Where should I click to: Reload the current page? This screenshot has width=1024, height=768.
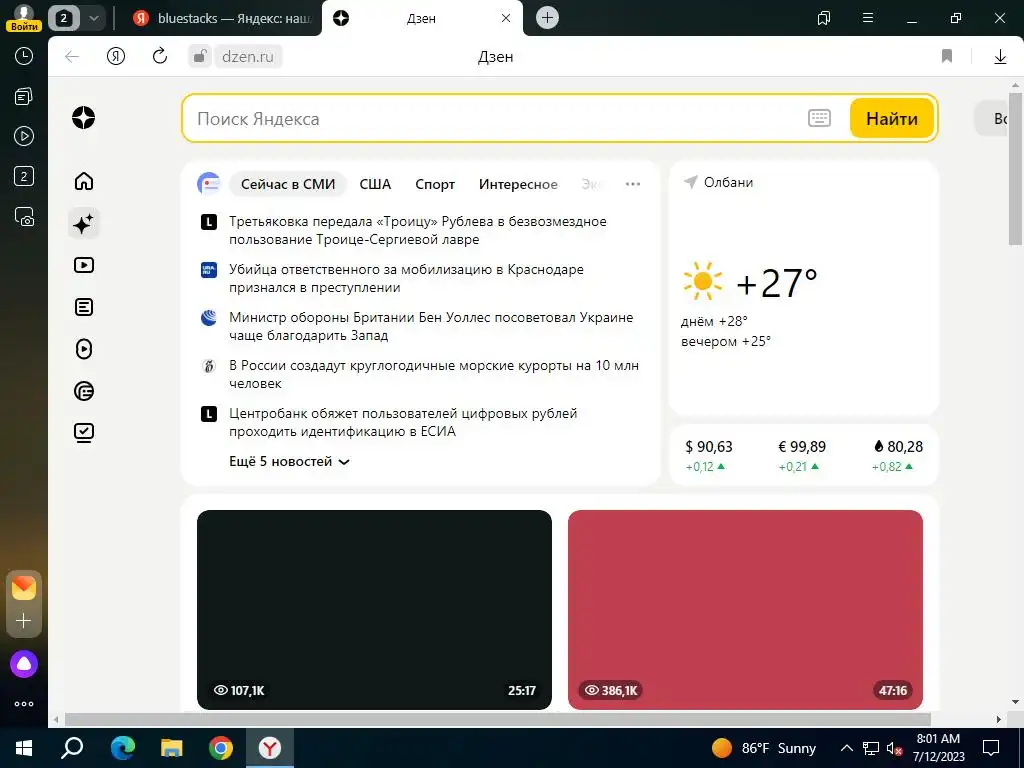coord(159,56)
